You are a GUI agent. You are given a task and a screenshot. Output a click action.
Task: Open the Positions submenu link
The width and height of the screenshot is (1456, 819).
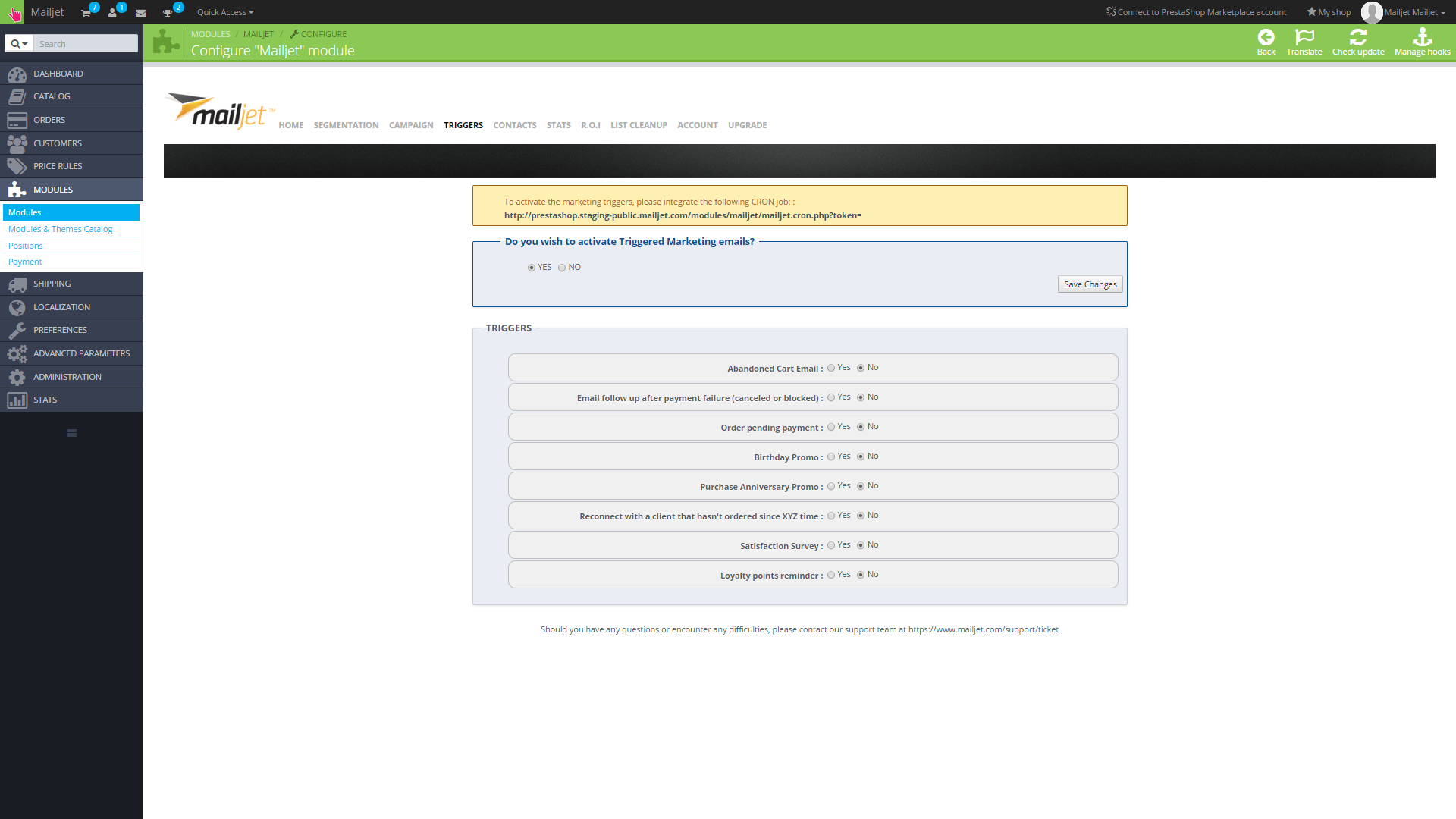(x=26, y=246)
